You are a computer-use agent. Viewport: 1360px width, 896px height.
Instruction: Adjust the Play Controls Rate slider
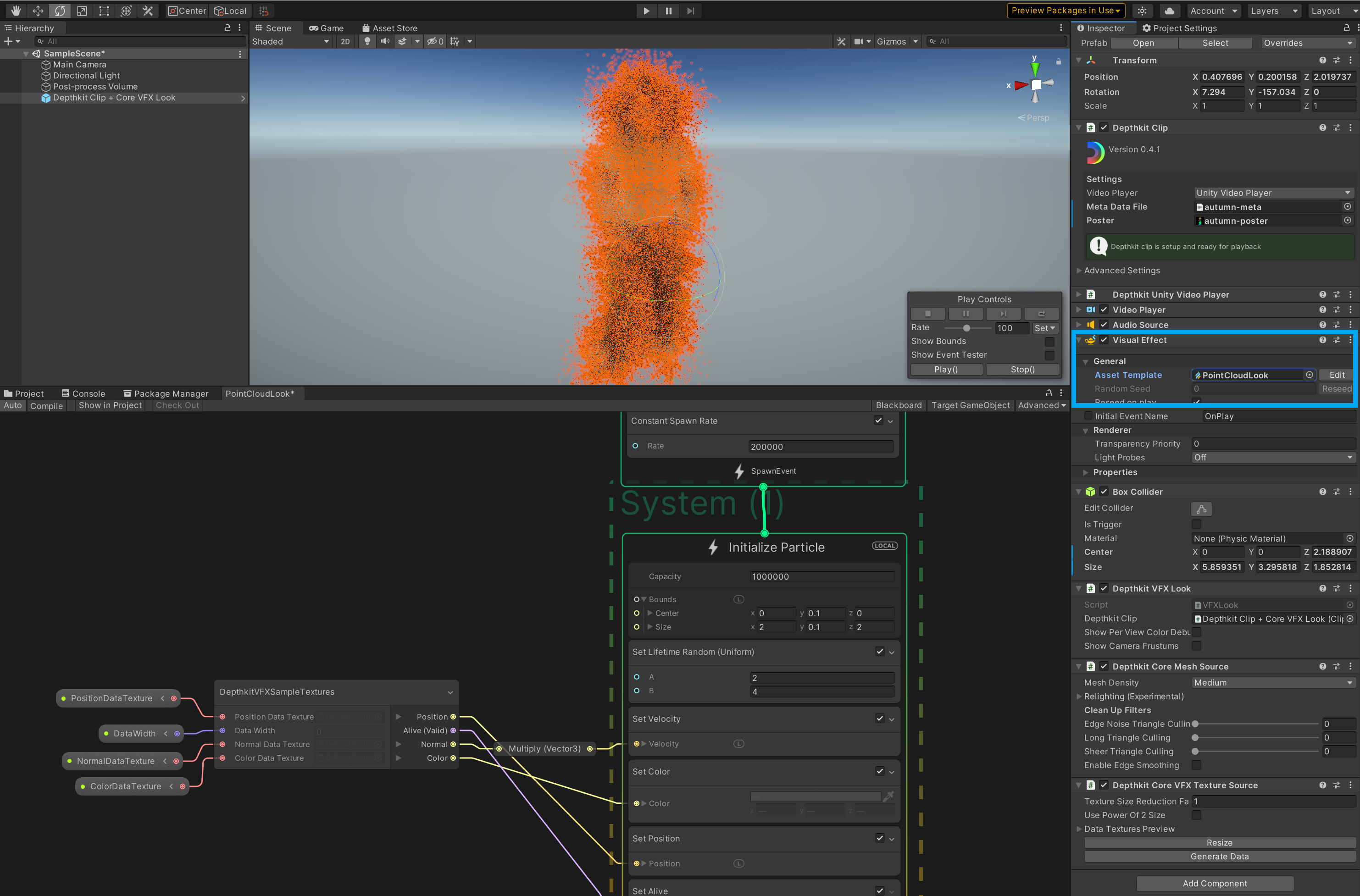tap(966, 328)
